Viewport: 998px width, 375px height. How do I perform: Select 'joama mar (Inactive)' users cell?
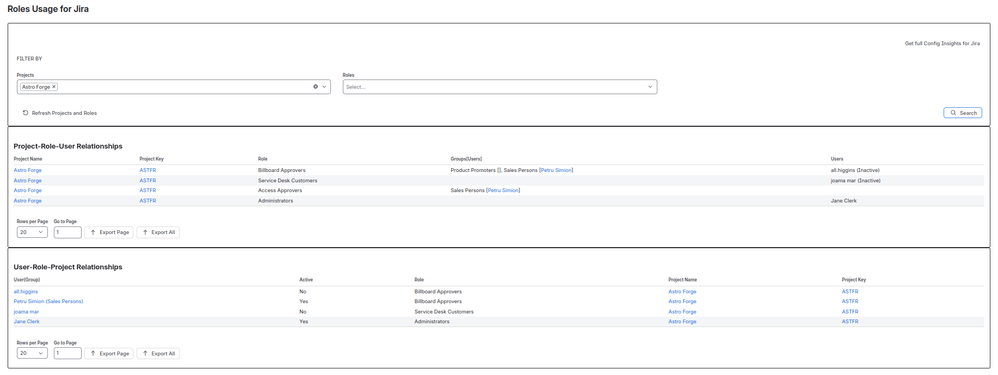[855, 180]
